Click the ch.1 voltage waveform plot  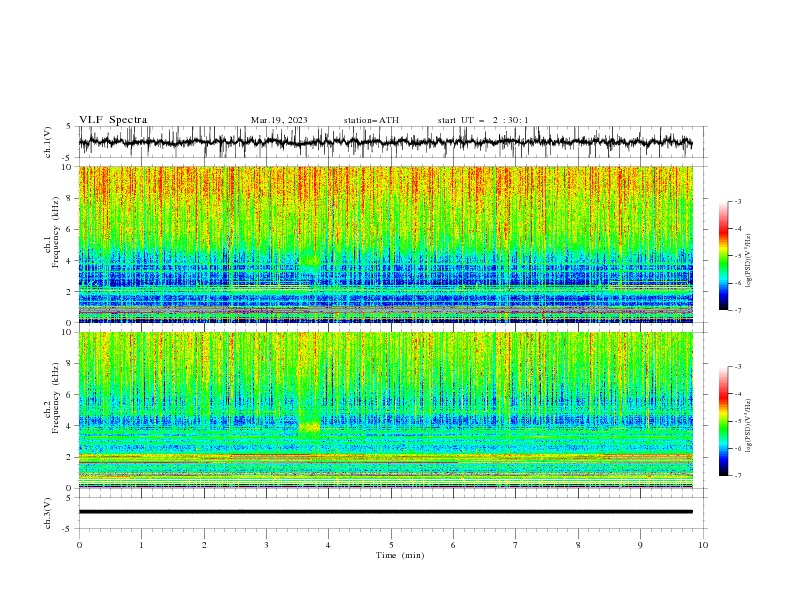[385, 142]
